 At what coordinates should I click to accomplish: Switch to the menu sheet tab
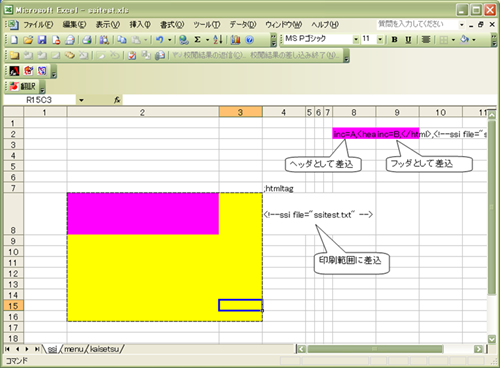[73, 349]
